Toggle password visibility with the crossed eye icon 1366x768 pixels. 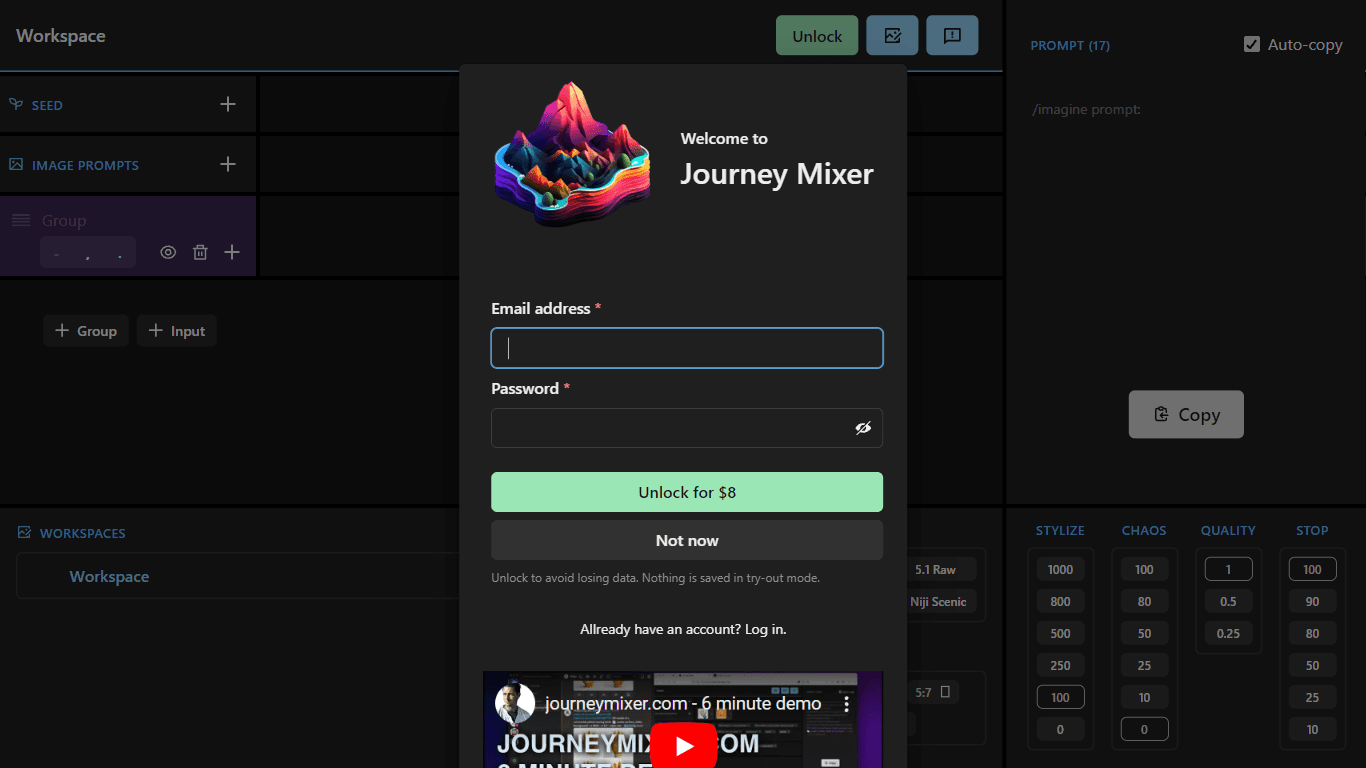pos(863,428)
